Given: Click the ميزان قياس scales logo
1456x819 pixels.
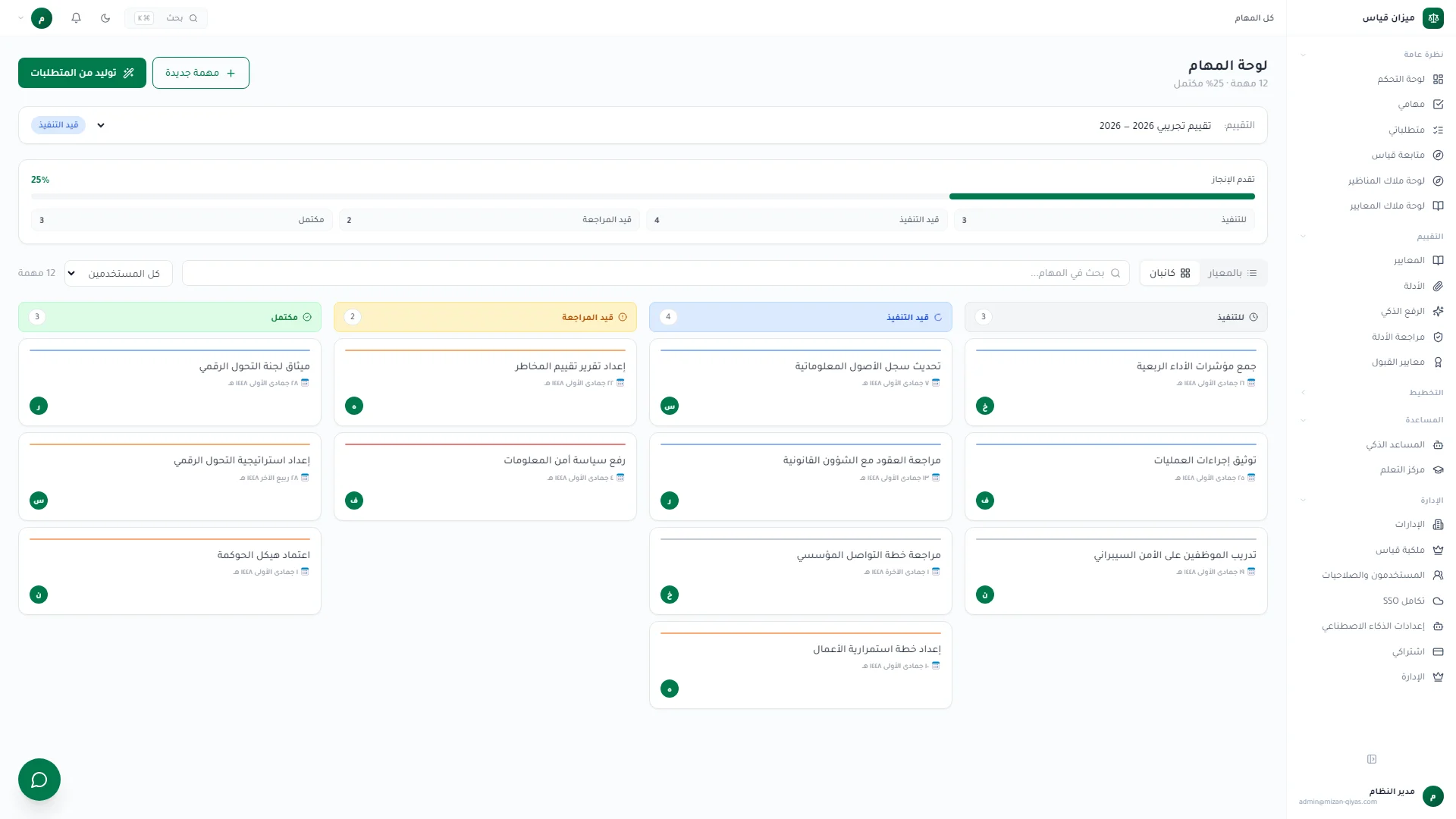Looking at the screenshot, I should [1433, 17].
